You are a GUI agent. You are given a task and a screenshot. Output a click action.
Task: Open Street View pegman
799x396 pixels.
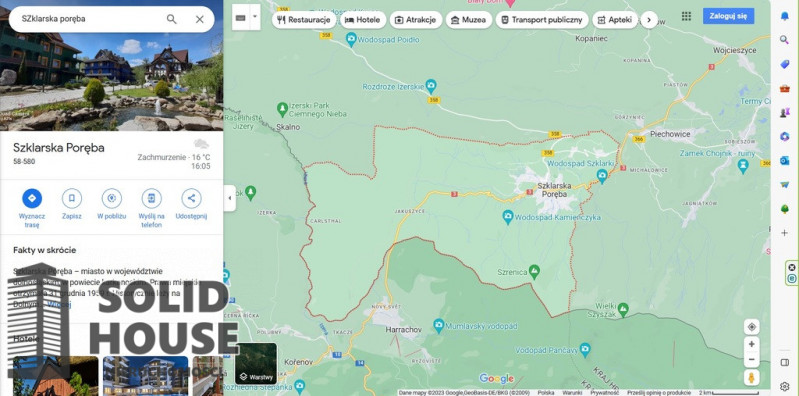pyautogui.click(x=751, y=378)
